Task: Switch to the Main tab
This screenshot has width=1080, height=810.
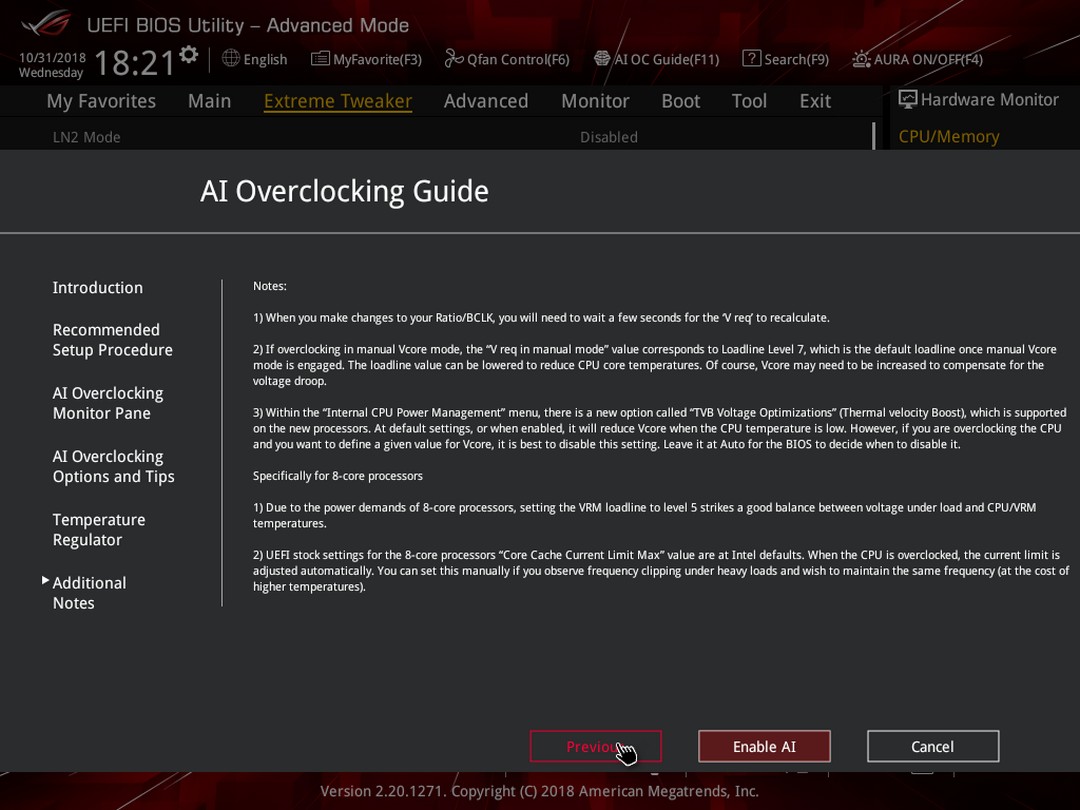Action: 209,101
